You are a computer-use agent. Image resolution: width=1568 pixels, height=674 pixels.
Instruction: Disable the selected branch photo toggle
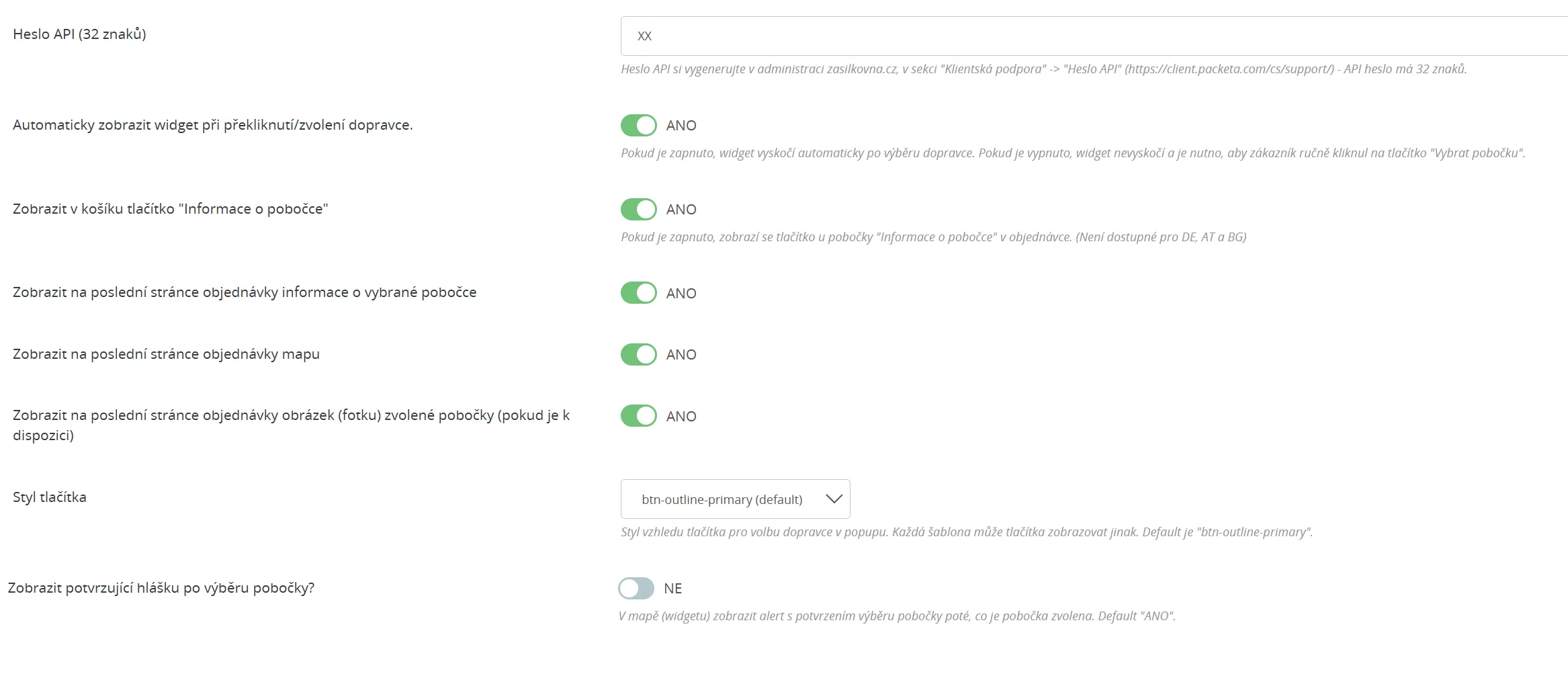coord(638,416)
